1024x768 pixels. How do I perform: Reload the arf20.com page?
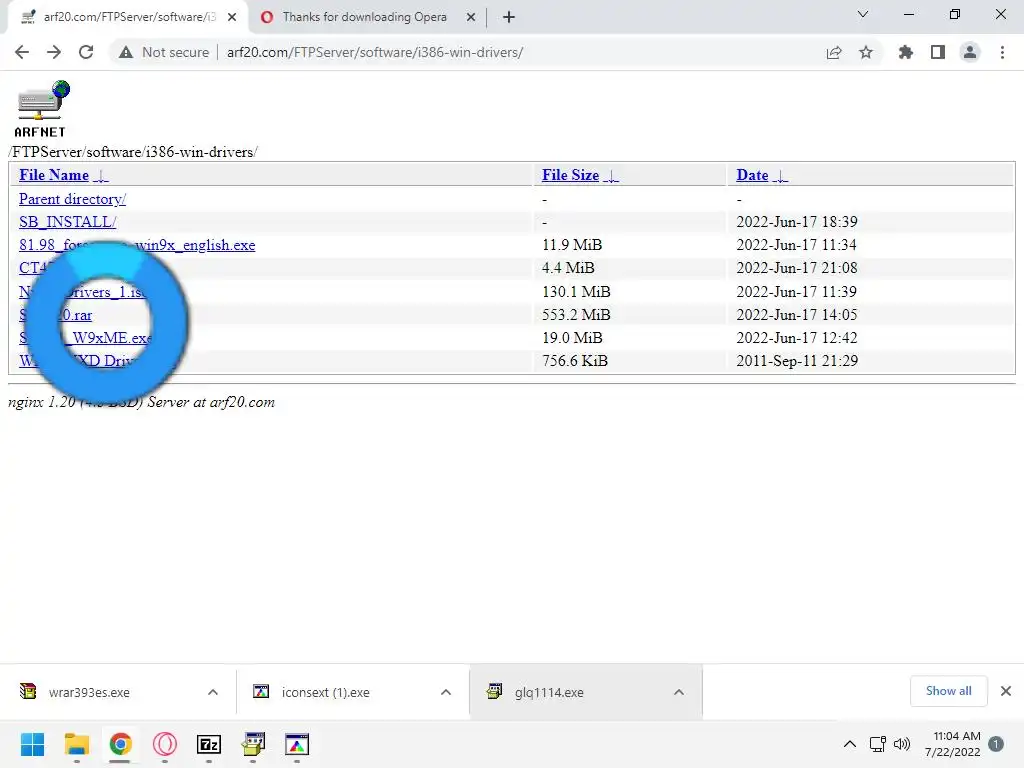[86, 52]
